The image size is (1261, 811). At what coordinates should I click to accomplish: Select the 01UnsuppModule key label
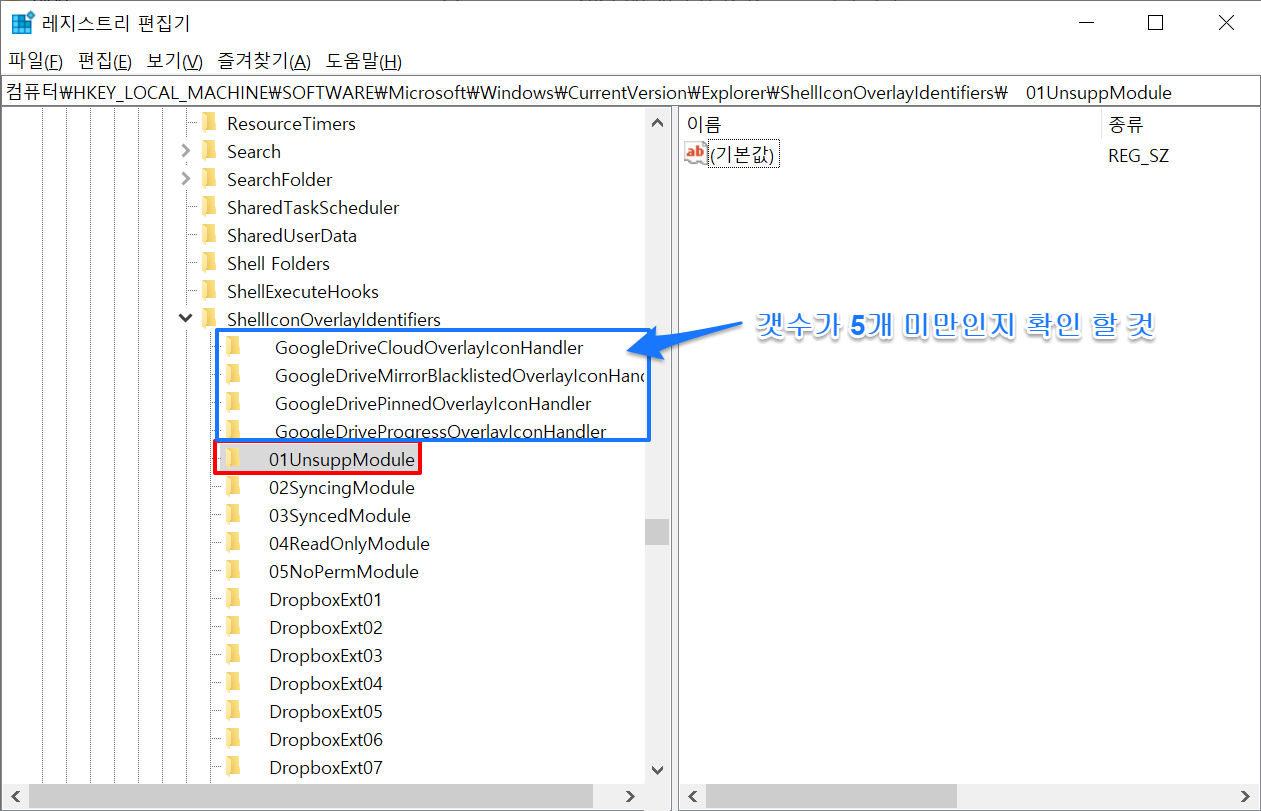coord(342,460)
